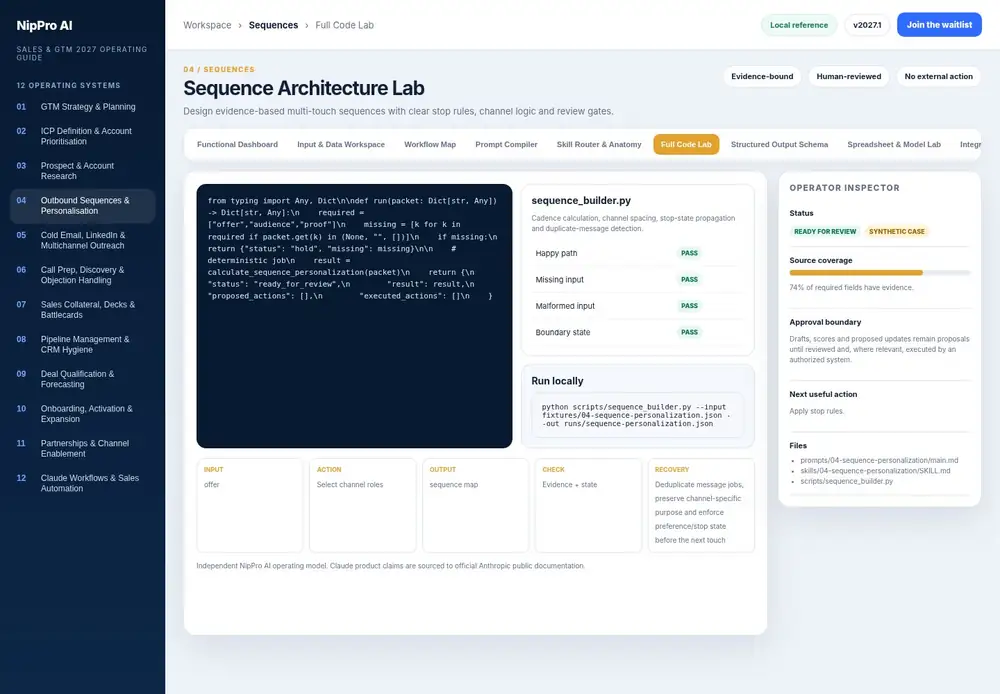Click the INPUT offer card
Screen dimensions: 1000x694
tap(250, 505)
